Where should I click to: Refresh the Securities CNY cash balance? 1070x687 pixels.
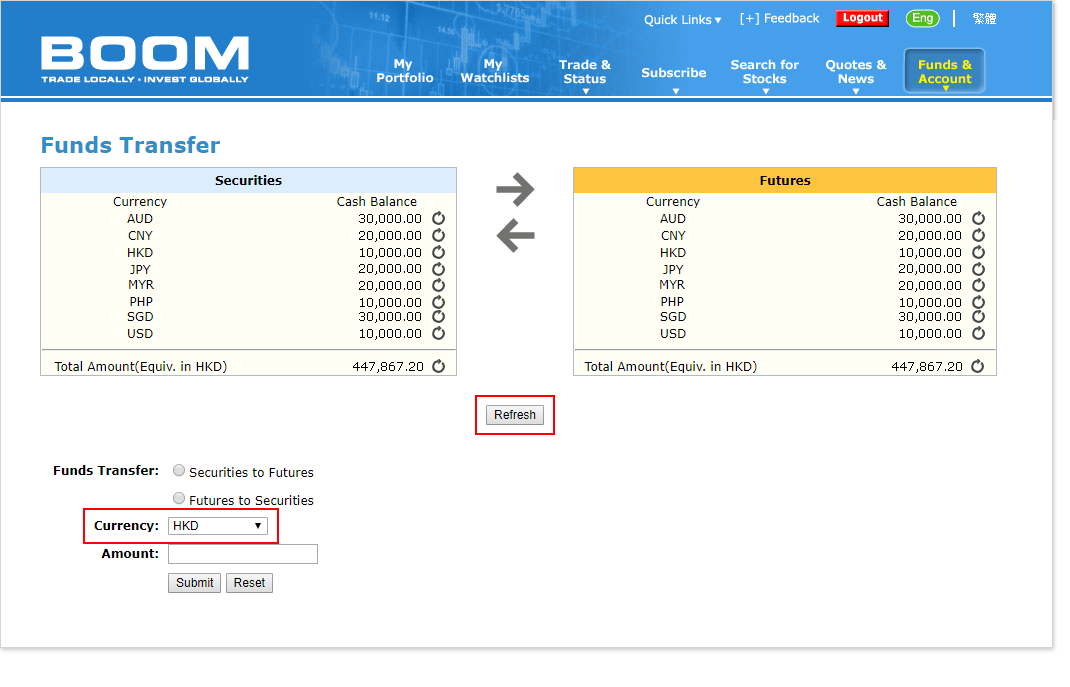[439, 235]
